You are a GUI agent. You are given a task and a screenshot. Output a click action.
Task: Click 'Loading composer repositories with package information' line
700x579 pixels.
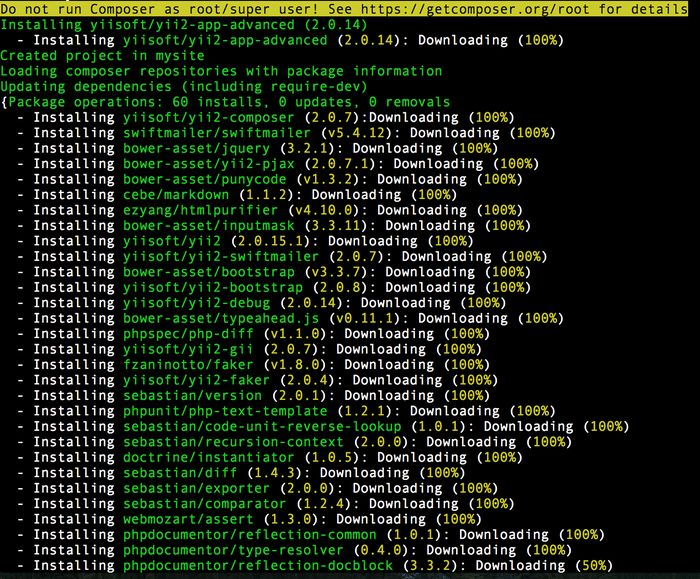(221, 71)
